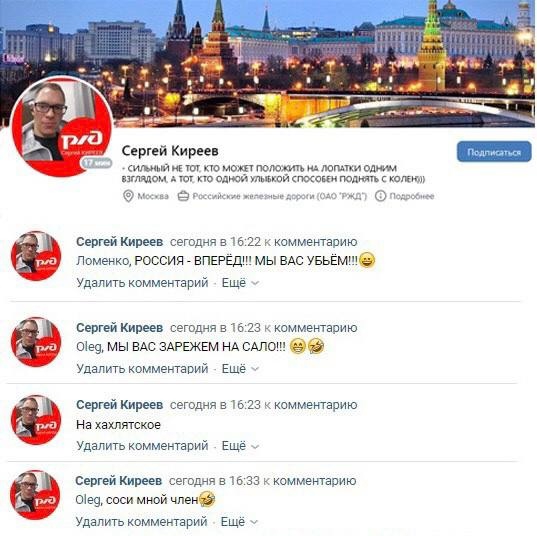Click the Сергей Киреев name on the 16:22 comment
537x536 pixels.
(120, 242)
